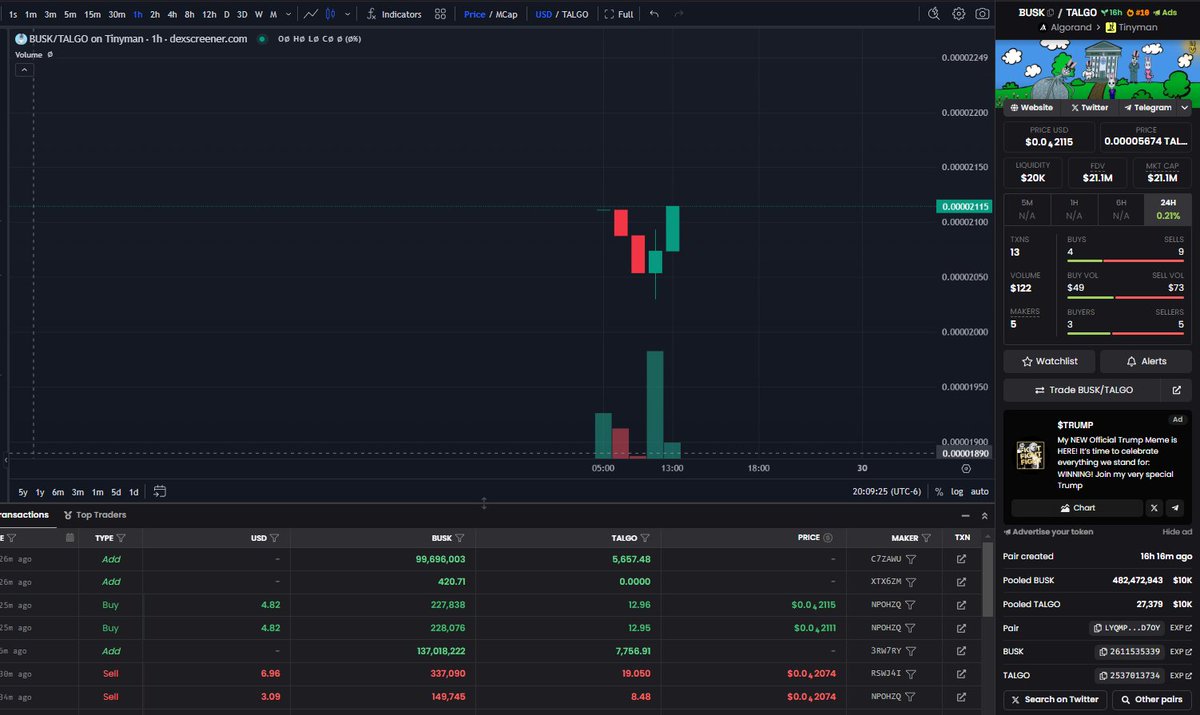Toggle log scale on chart
This screenshot has height=715, width=1200.
pos(957,491)
